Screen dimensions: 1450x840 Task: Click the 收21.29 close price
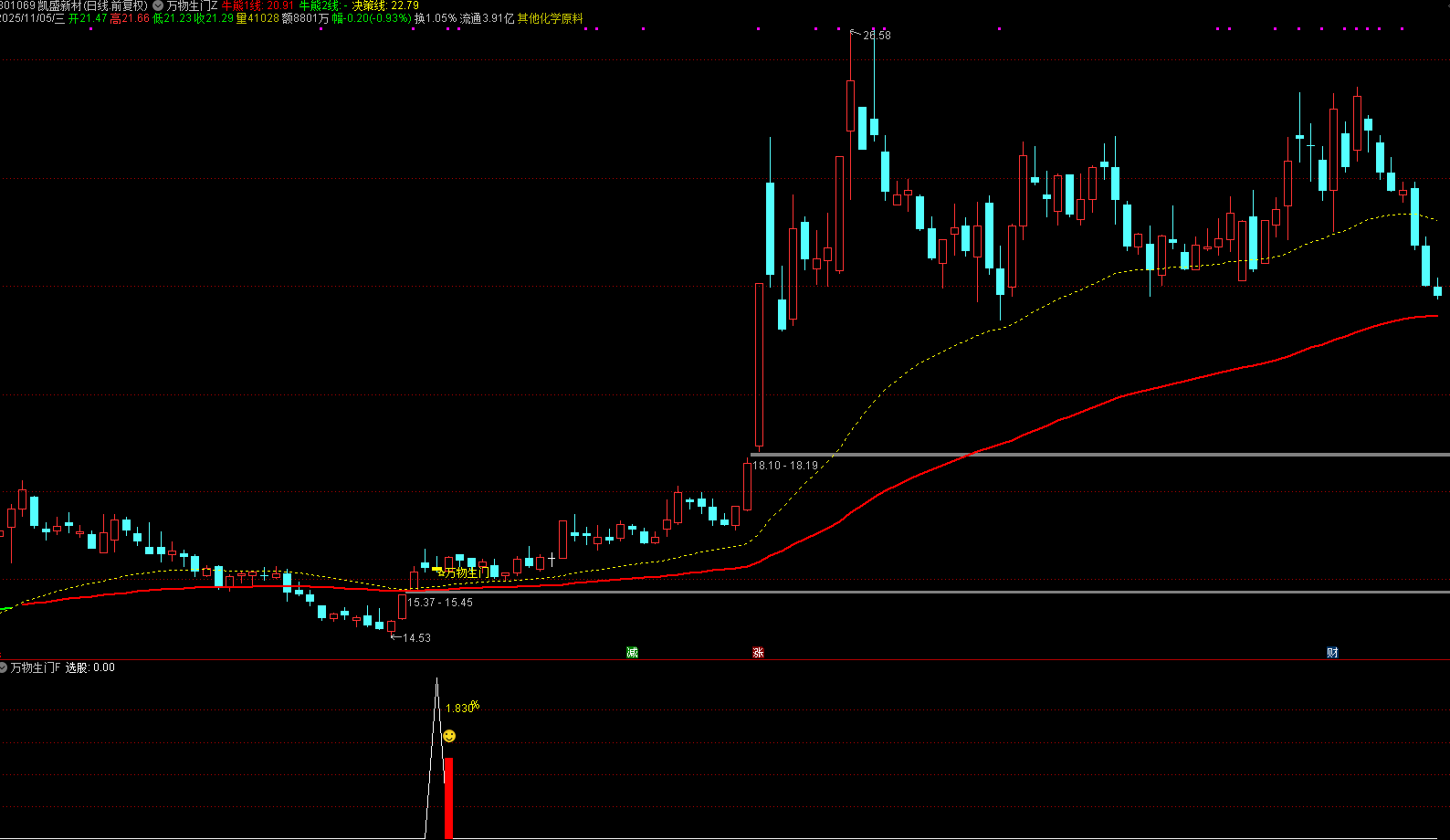214,18
